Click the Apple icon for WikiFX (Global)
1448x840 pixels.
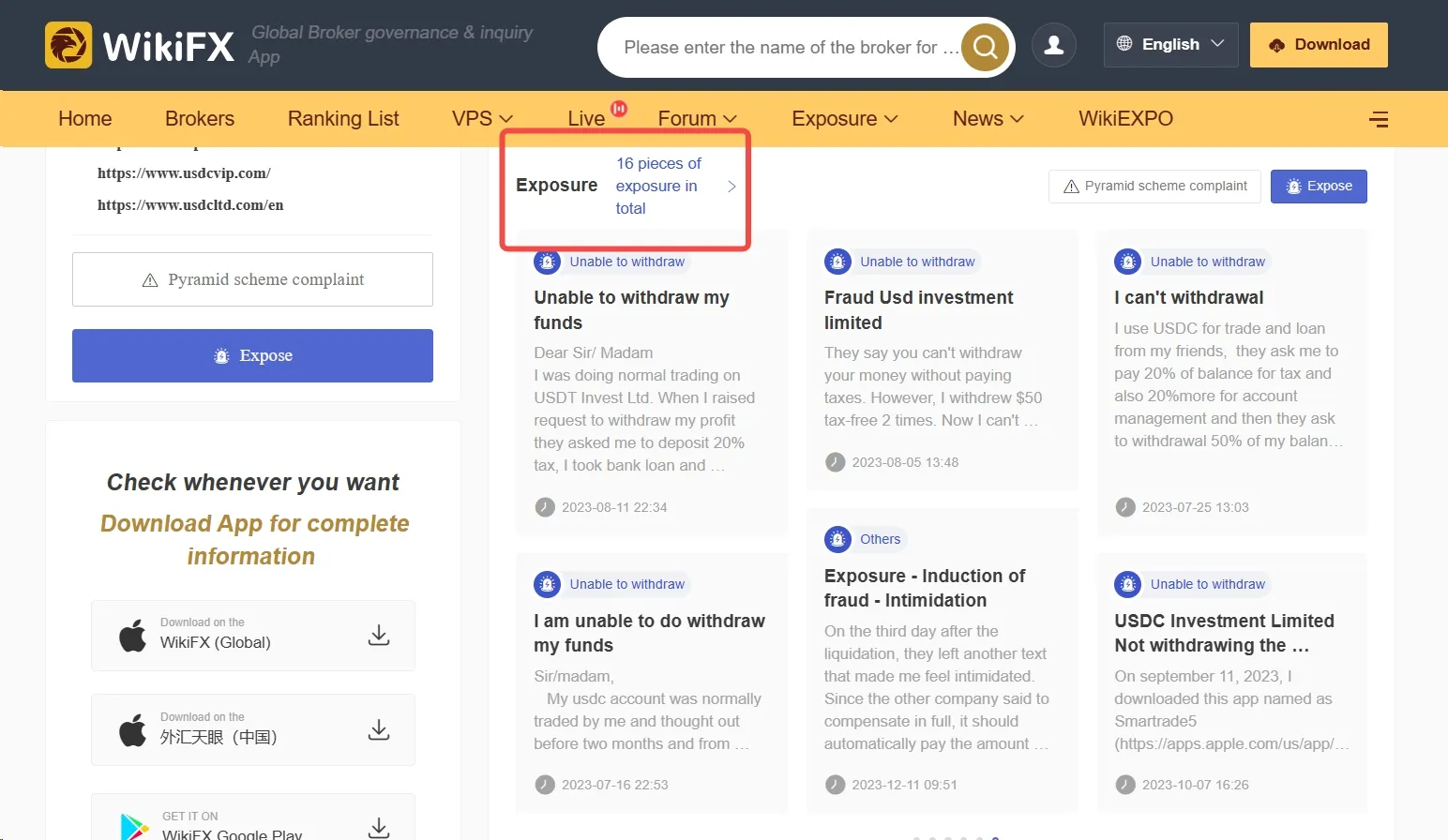pyautogui.click(x=133, y=635)
